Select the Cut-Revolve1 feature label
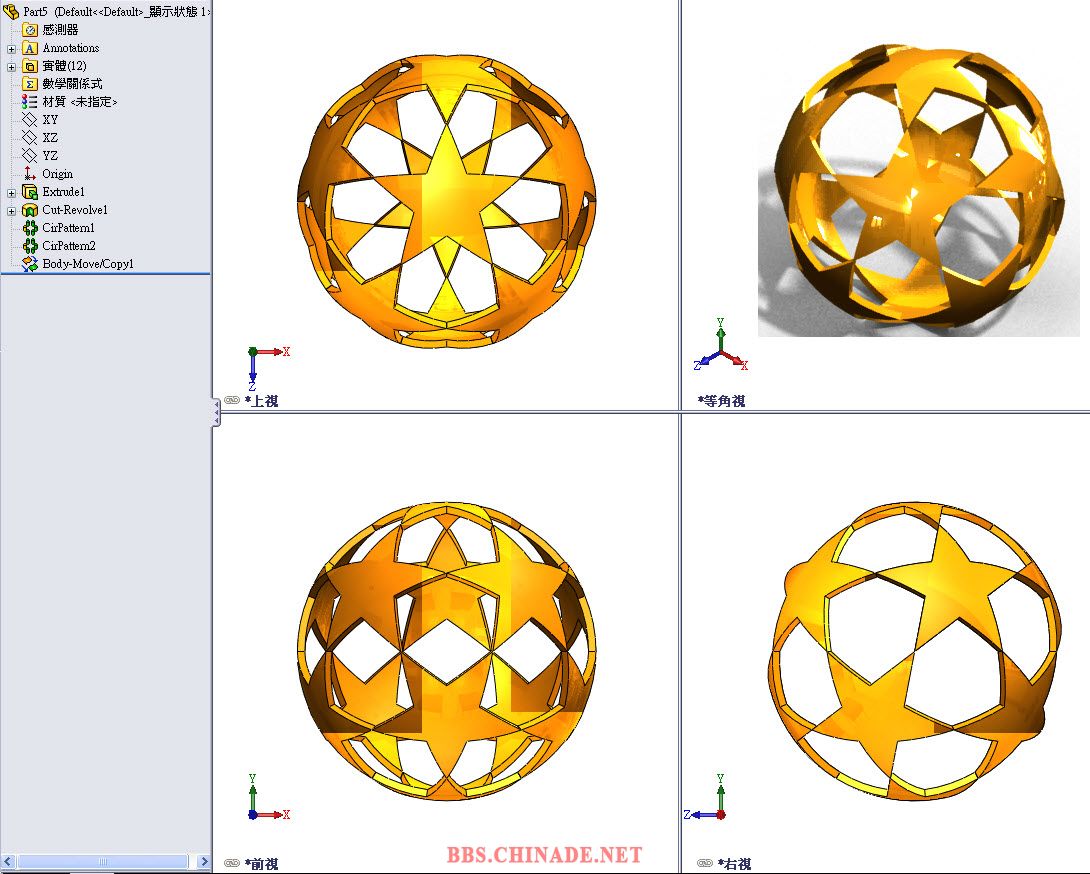This screenshot has width=1090, height=874. coord(75,210)
